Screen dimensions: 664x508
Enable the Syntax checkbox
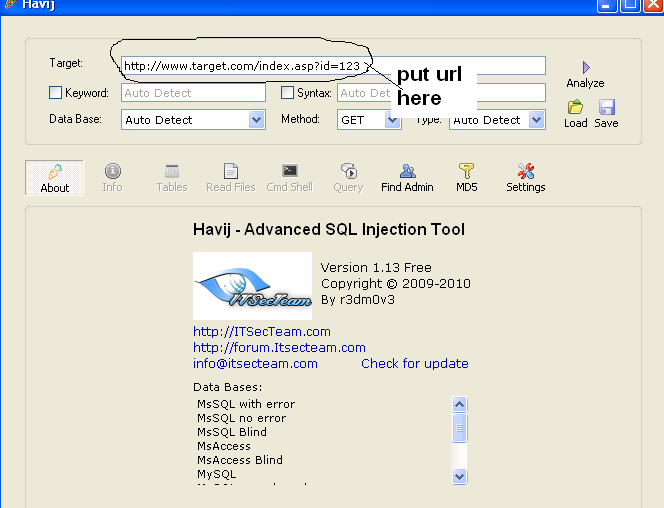(x=288, y=92)
